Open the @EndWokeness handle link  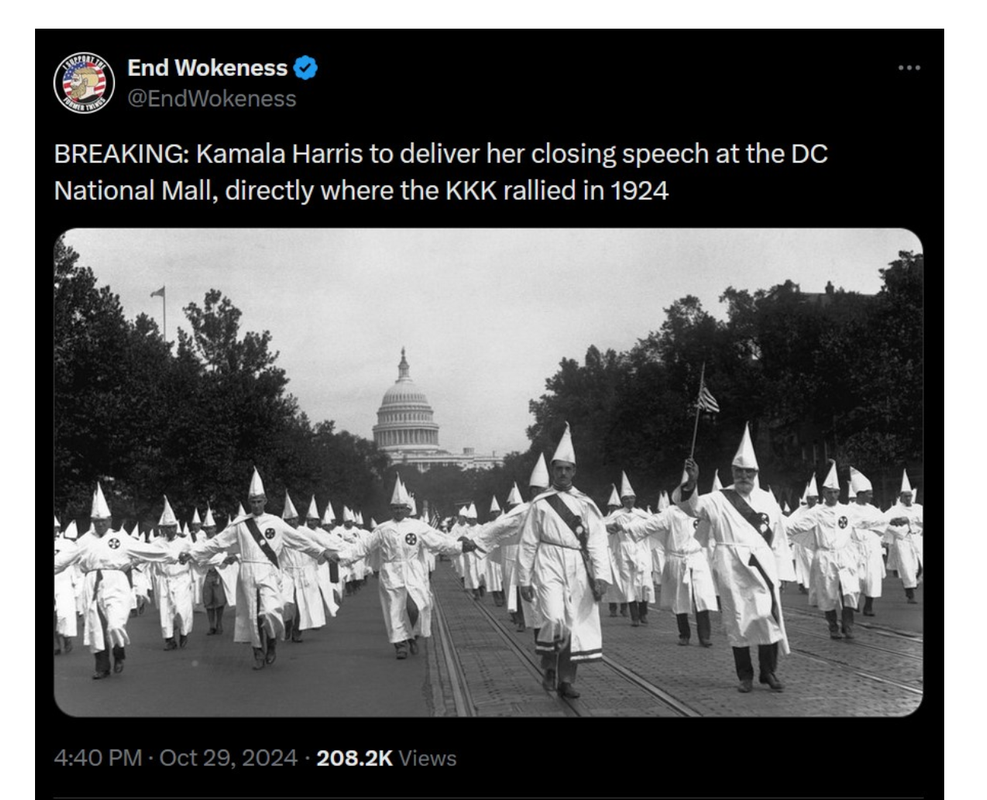pos(212,99)
